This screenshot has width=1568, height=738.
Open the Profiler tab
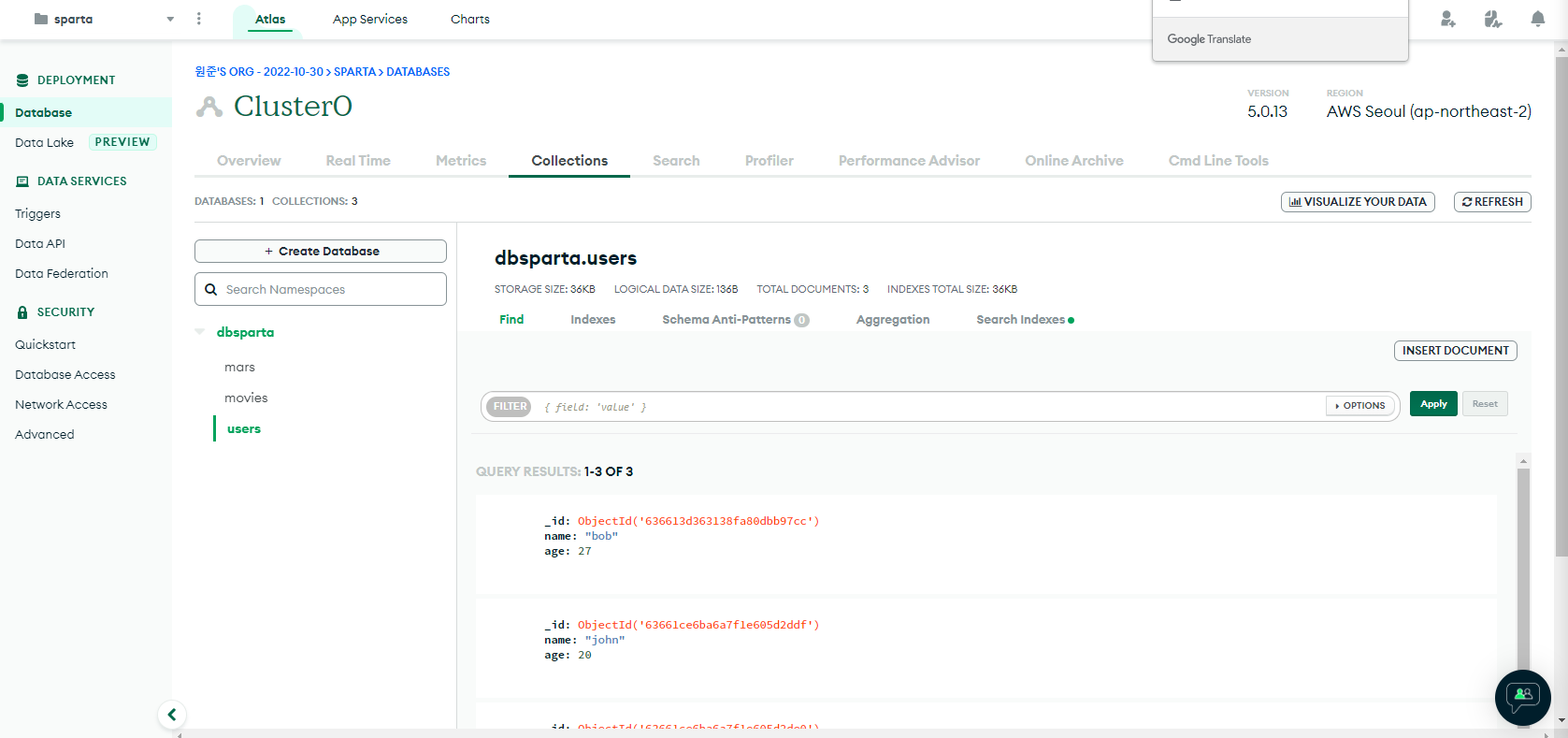[770, 161]
